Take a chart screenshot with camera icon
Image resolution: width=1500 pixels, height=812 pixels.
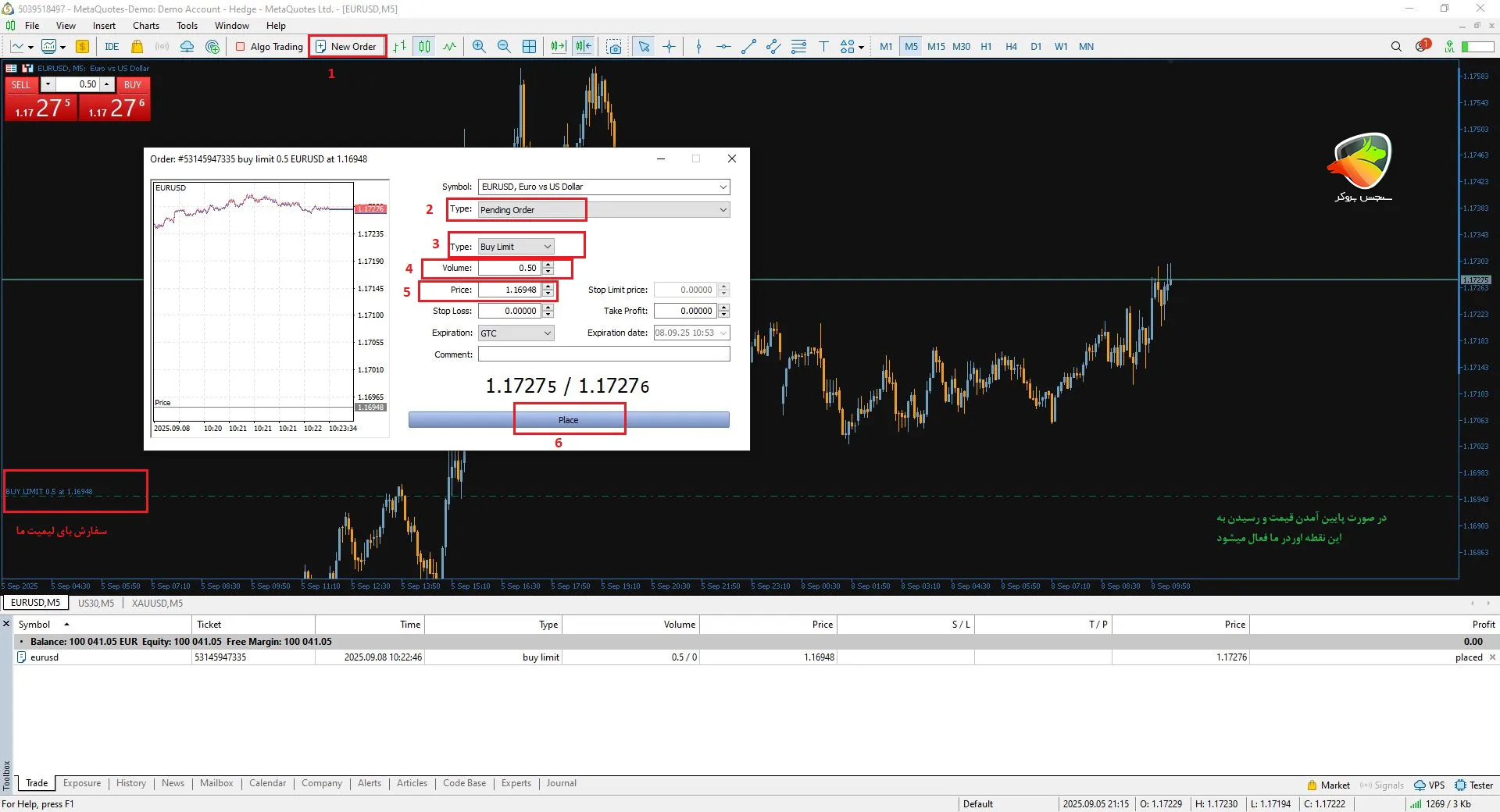614,47
